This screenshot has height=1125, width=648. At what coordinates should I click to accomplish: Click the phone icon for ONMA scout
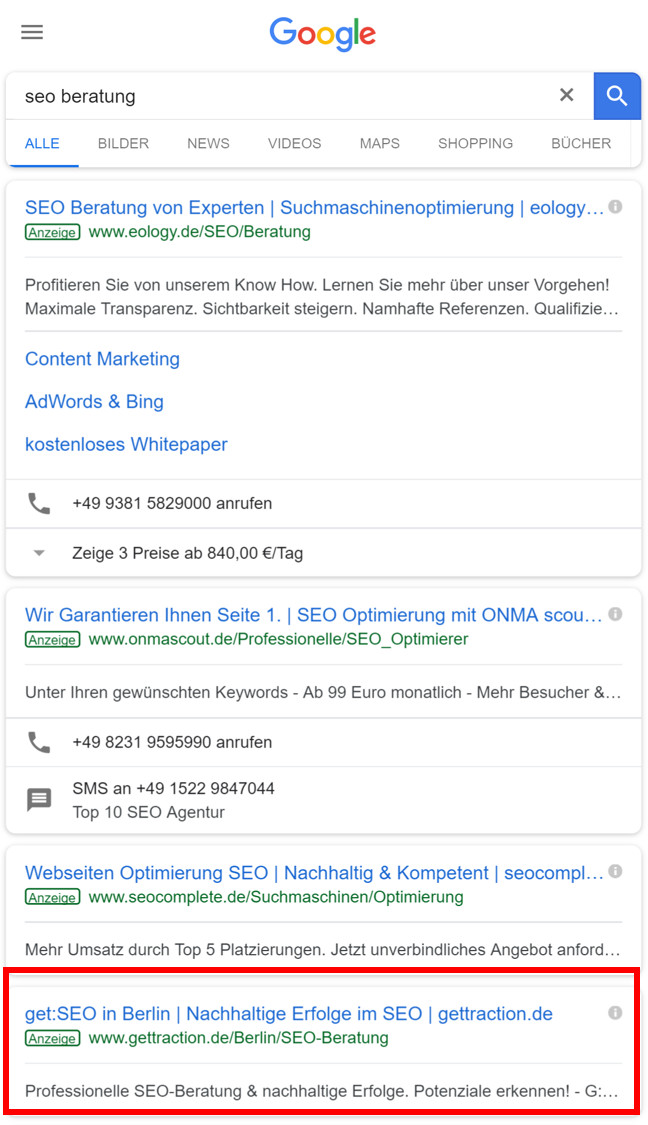pos(38,742)
